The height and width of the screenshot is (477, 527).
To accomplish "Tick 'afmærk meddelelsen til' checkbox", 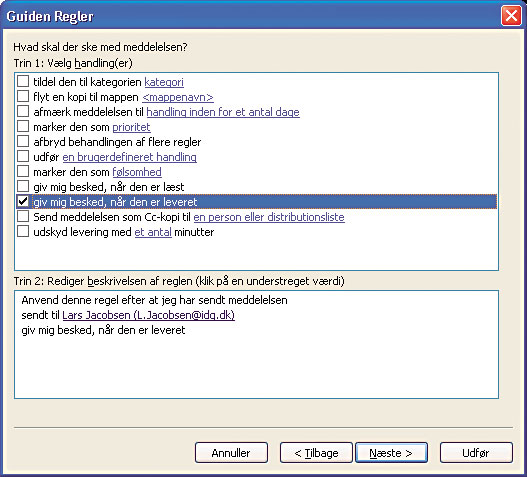I will coord(23,111).
